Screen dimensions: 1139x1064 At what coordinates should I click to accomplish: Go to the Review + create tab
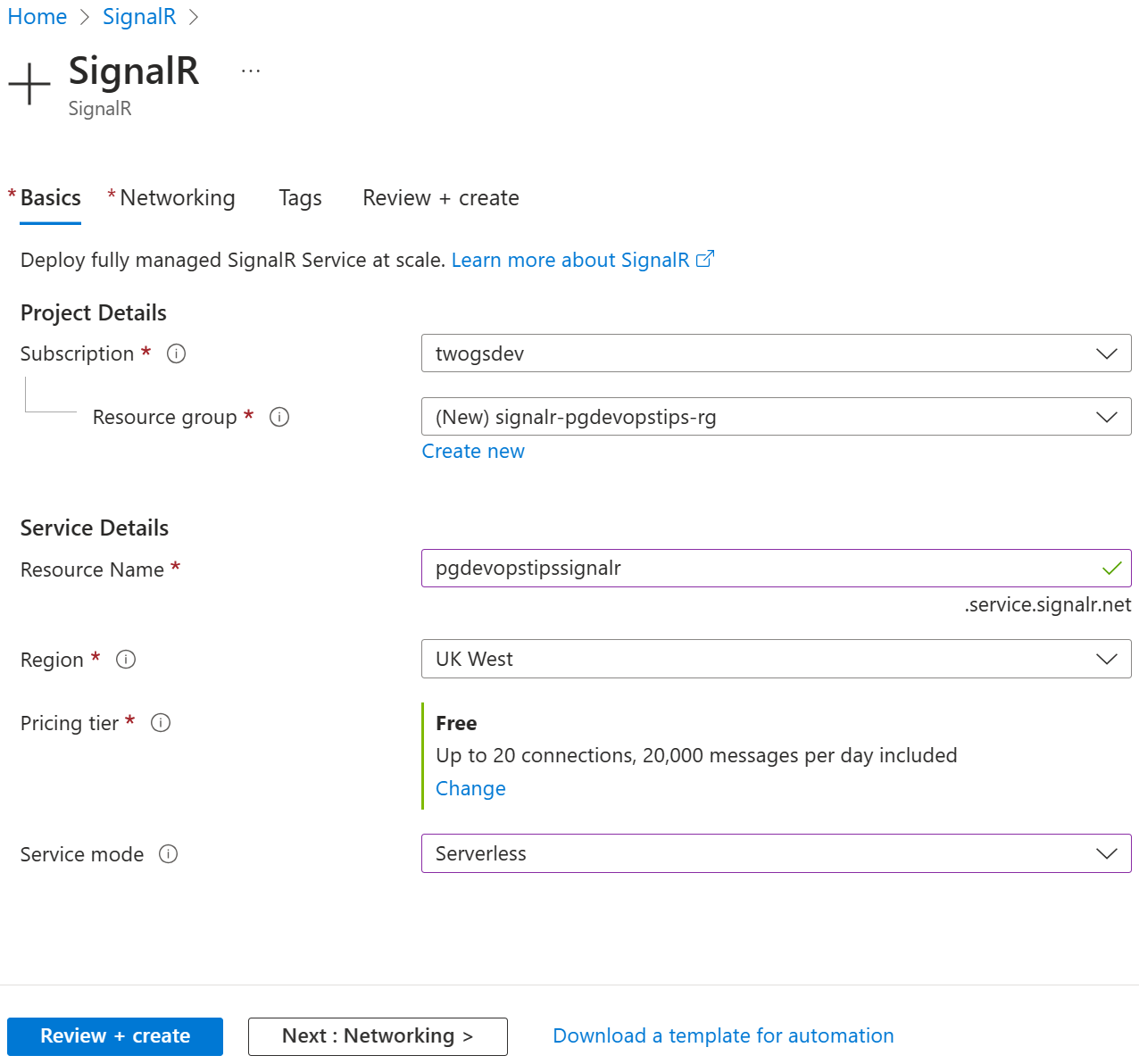(x=441, y=198)
